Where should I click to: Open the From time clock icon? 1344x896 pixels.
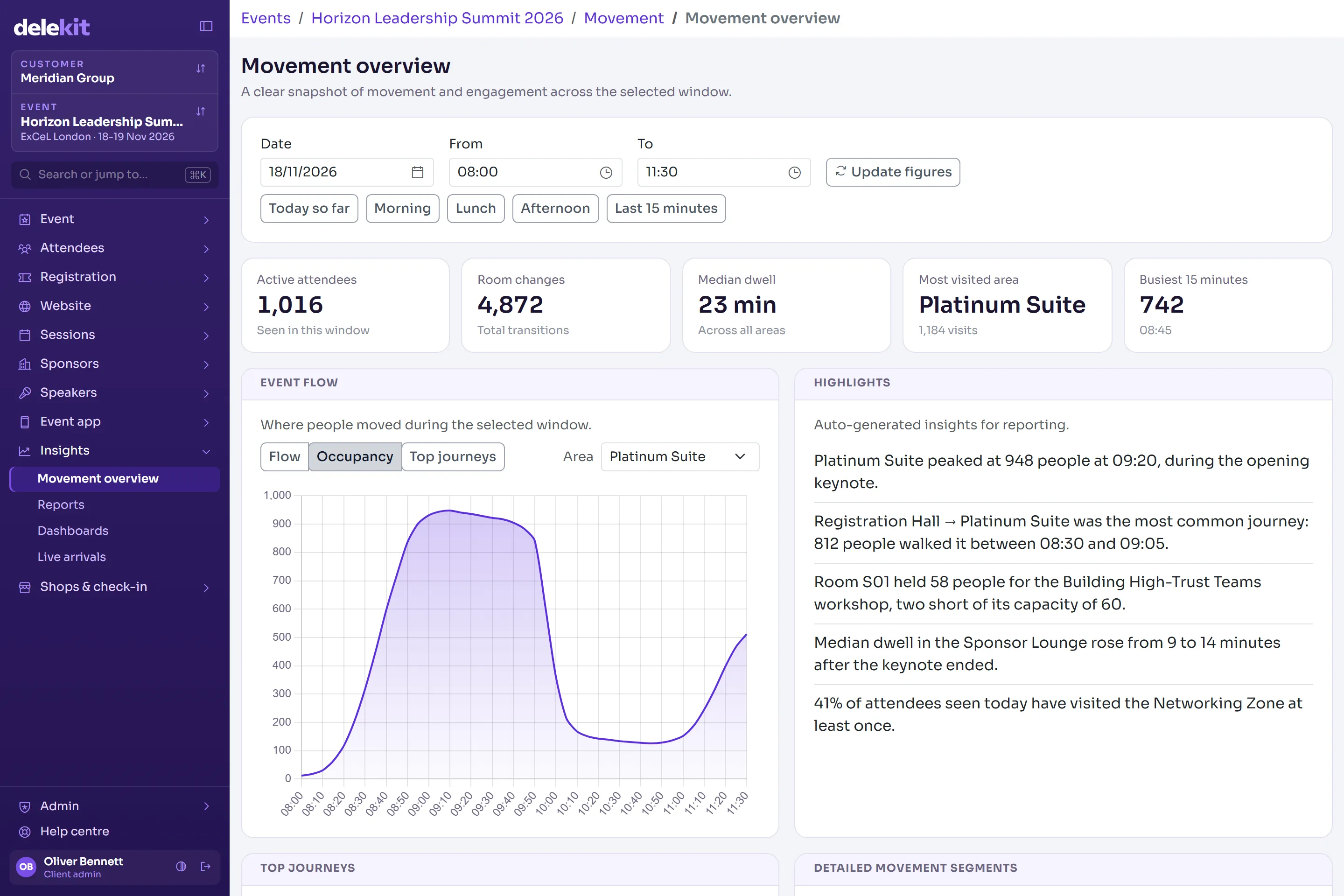(606, 172)
